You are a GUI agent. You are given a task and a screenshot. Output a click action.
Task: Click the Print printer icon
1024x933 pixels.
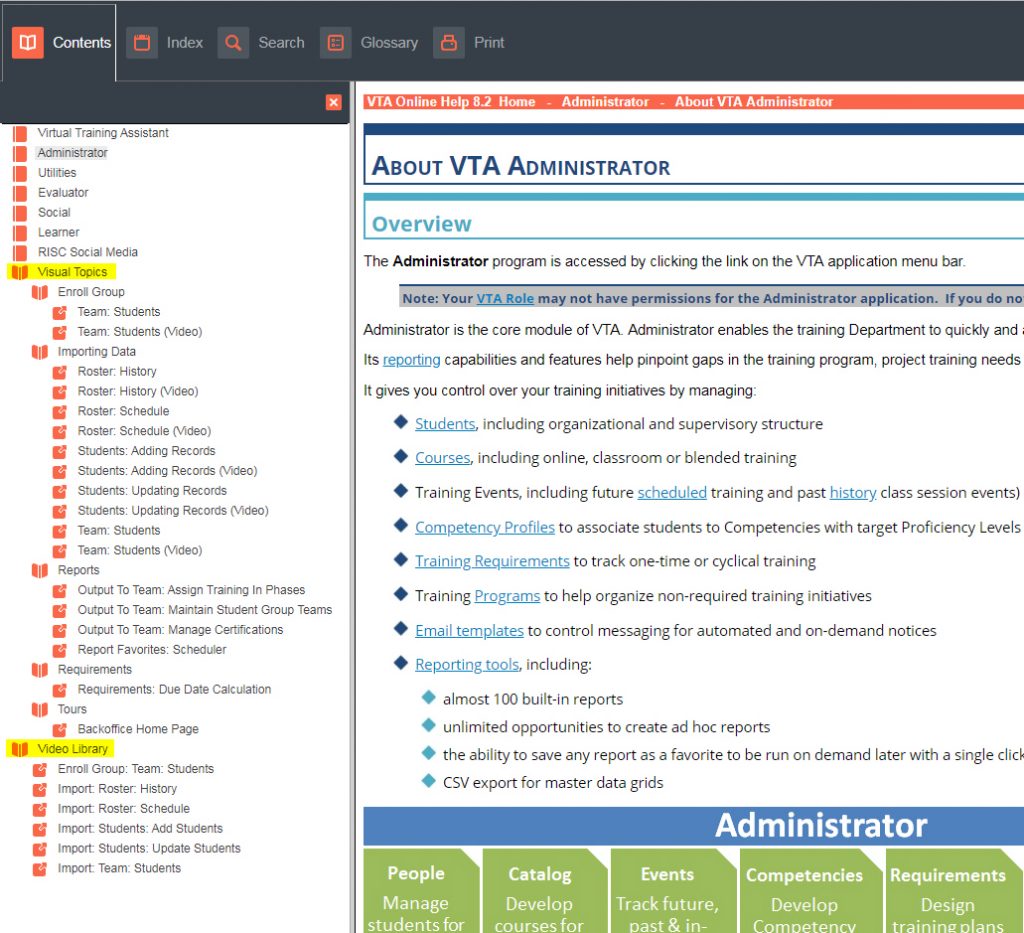449,43
